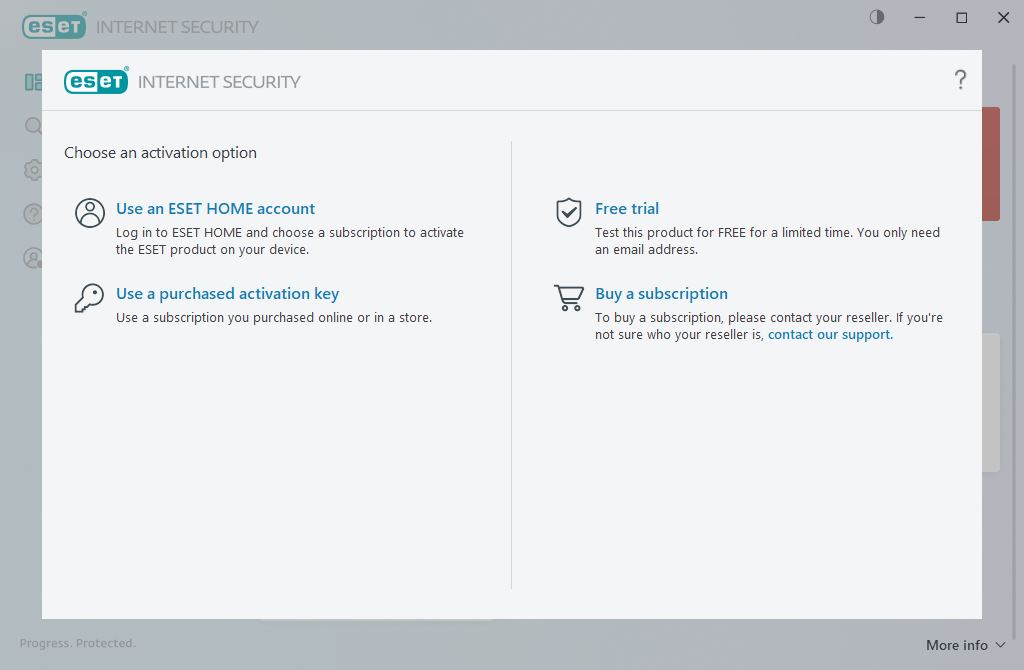Click the ESET HOME account user icon
The image size is (1024, 670).
pyautogui.click(x=90, y=213)
